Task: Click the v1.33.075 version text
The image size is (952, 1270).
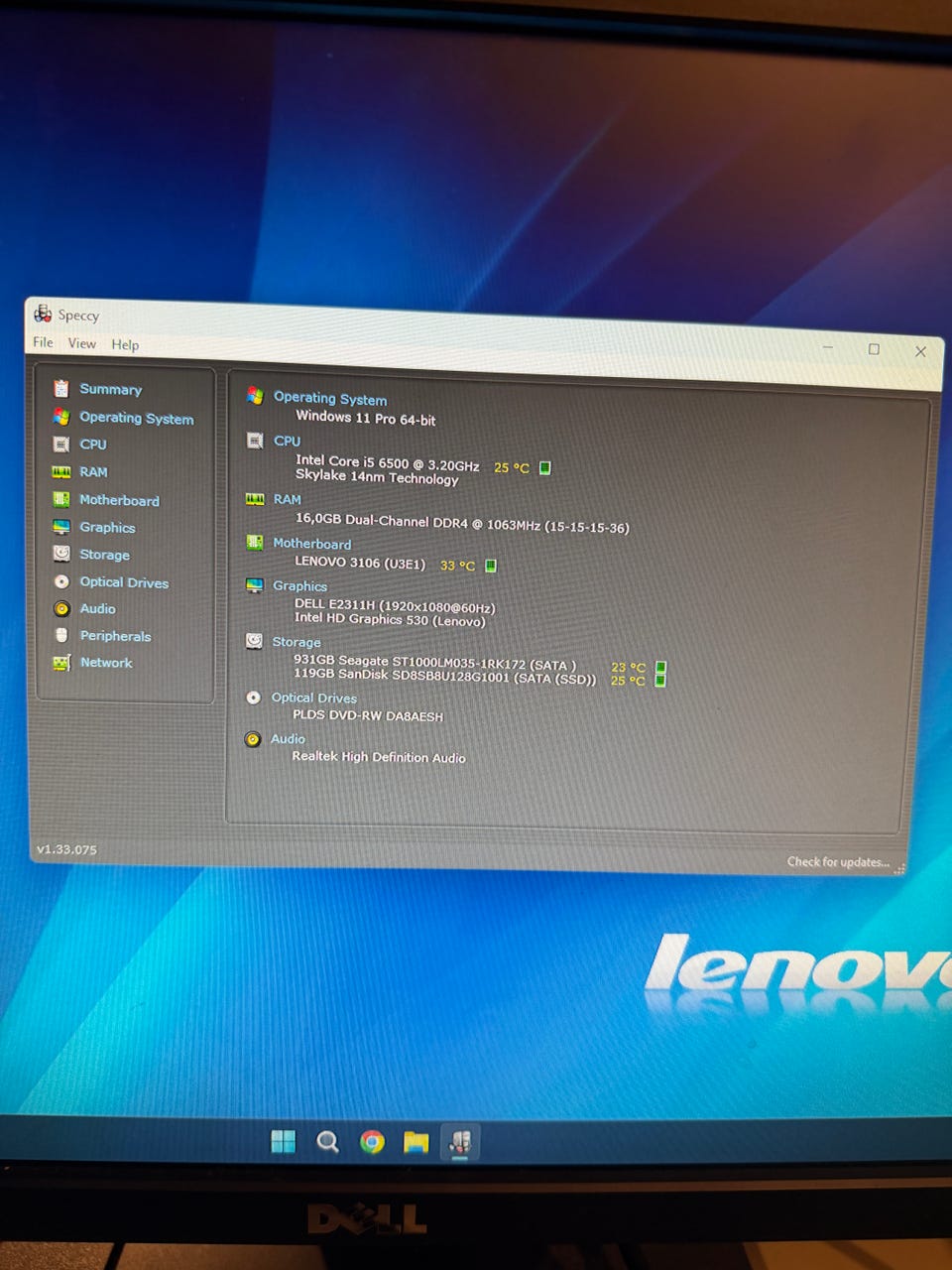Action: [66, 849]
